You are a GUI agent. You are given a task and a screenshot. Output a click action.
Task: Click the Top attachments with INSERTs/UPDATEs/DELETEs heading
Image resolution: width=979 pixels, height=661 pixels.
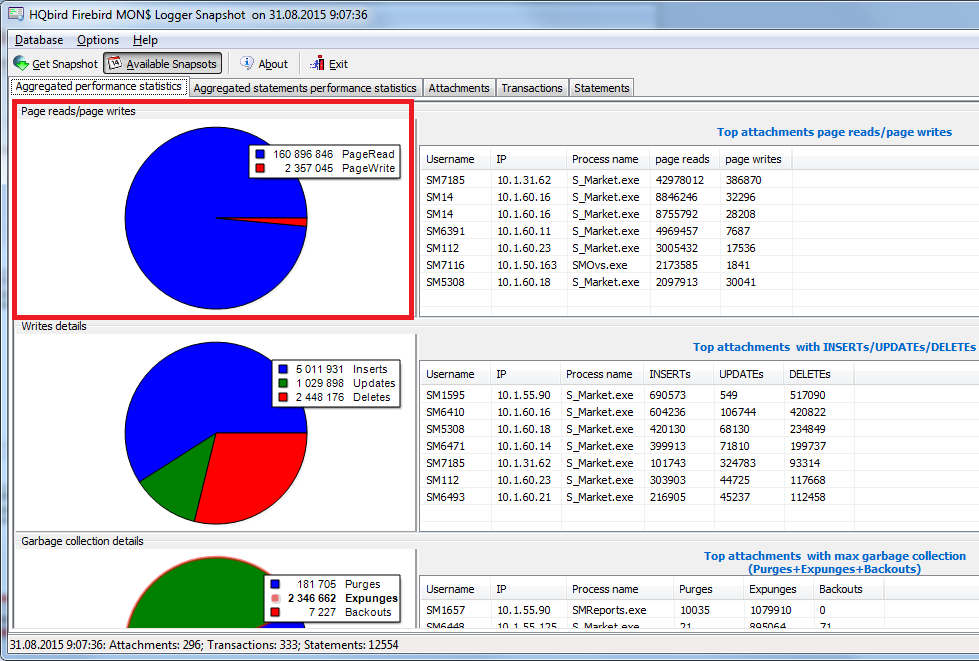834,347
